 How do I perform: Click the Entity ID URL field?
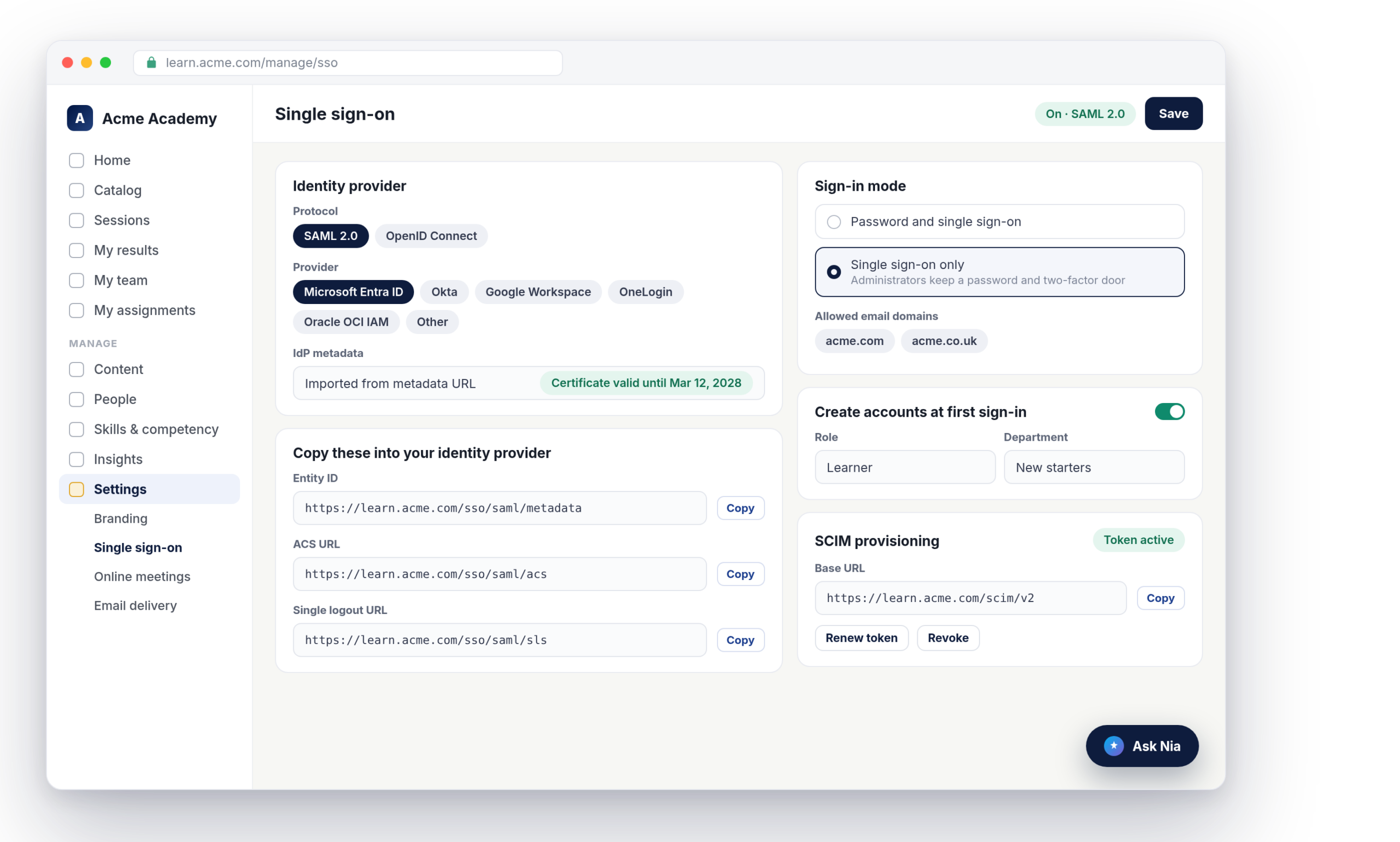[499, 508]
